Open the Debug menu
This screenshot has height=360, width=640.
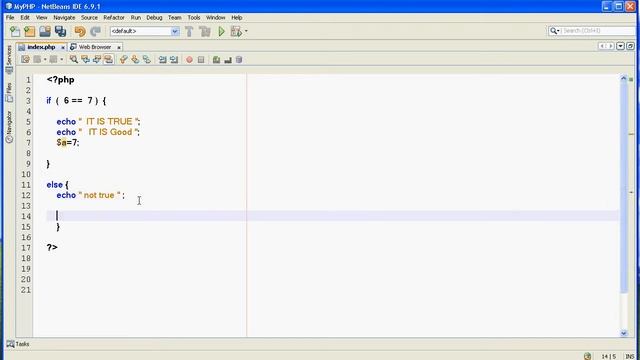point(154,18)
